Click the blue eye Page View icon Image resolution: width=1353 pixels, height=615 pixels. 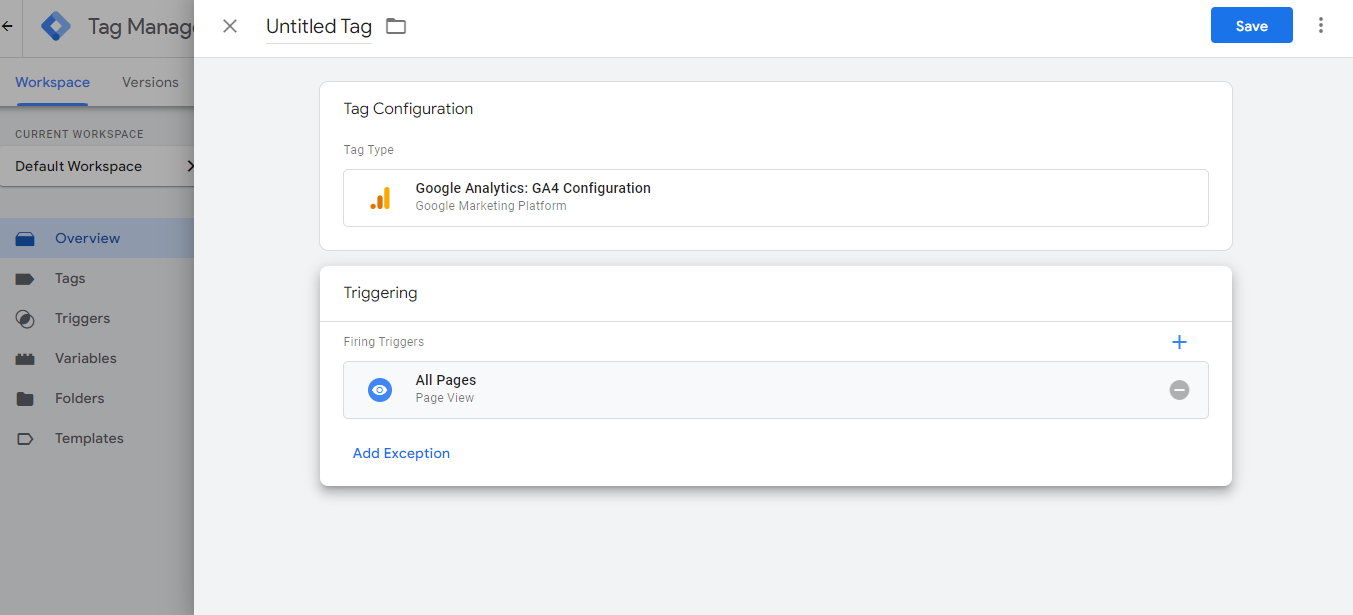pyautogui.click(x=380, y=390)
